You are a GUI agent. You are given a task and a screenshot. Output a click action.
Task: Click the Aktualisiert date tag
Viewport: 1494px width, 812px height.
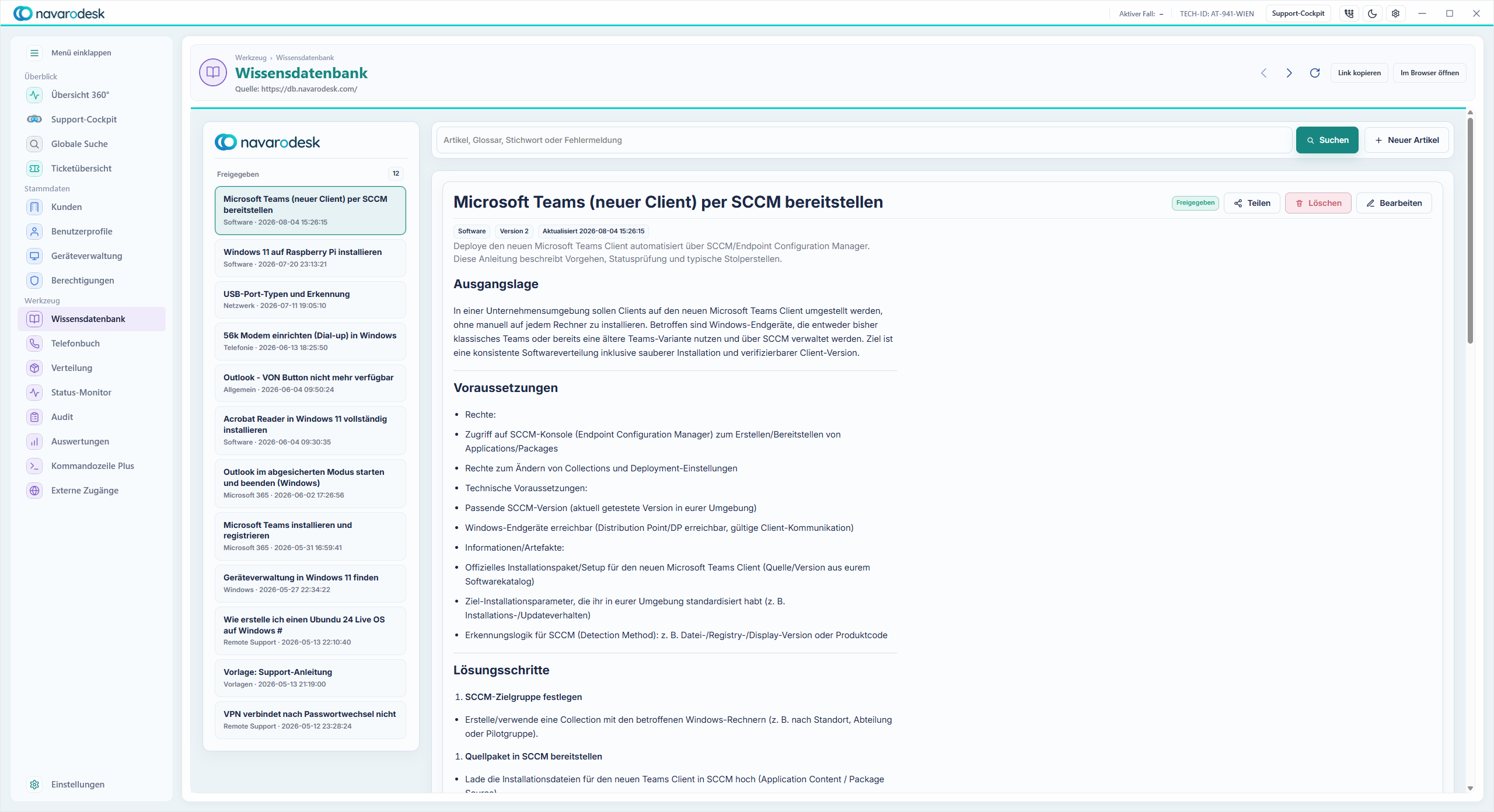(594, 231)
